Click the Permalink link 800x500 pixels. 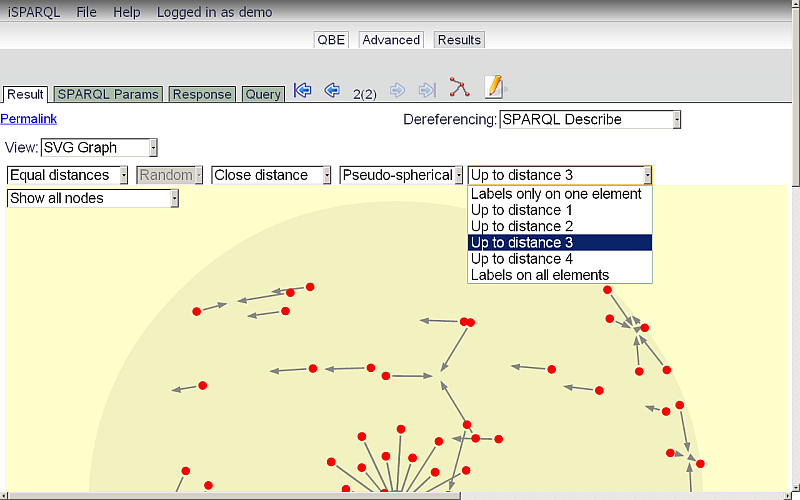click(x=29, y=119)
